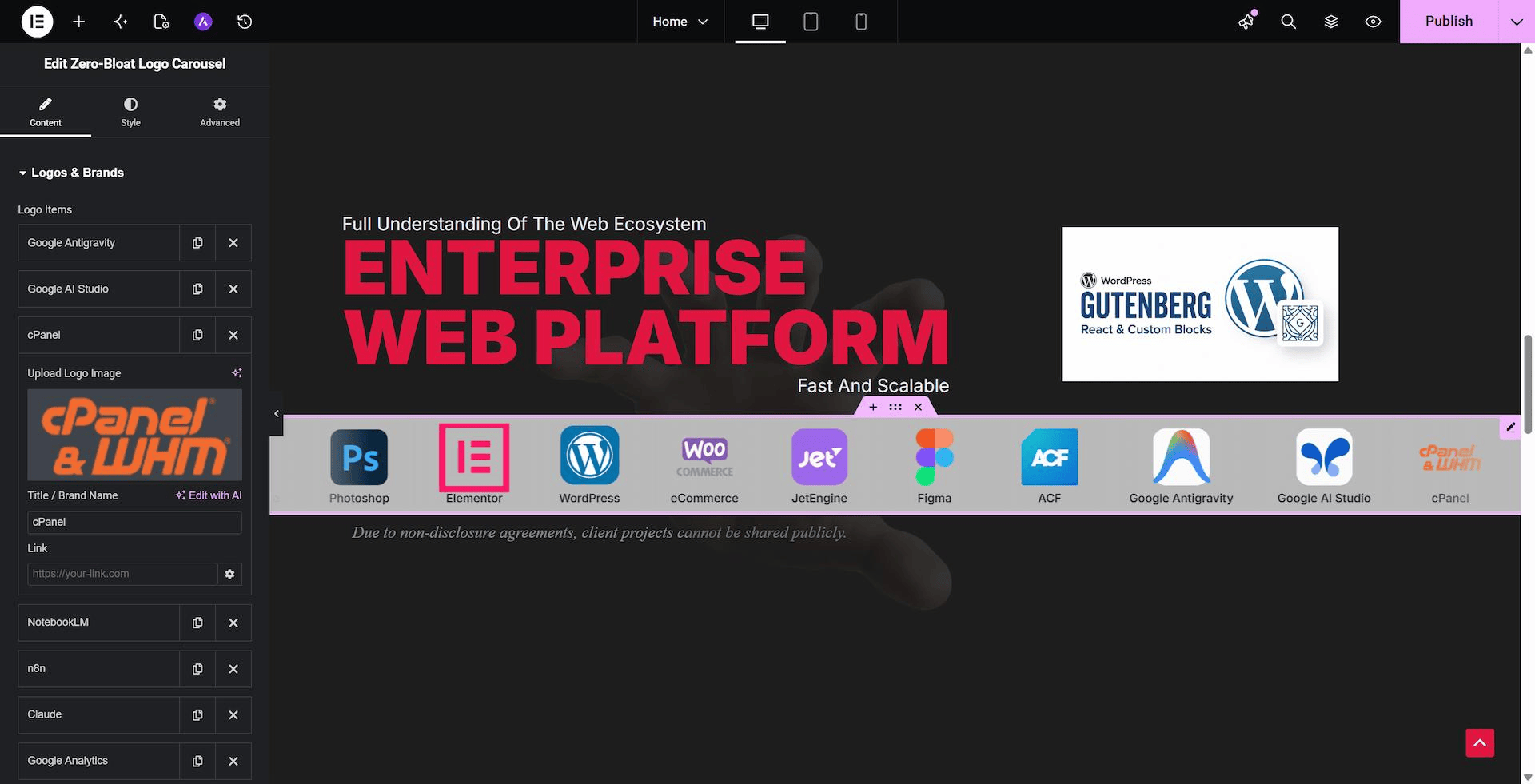
Task: Duplicate the n8n logo item
Action: [x=197, y=669]
